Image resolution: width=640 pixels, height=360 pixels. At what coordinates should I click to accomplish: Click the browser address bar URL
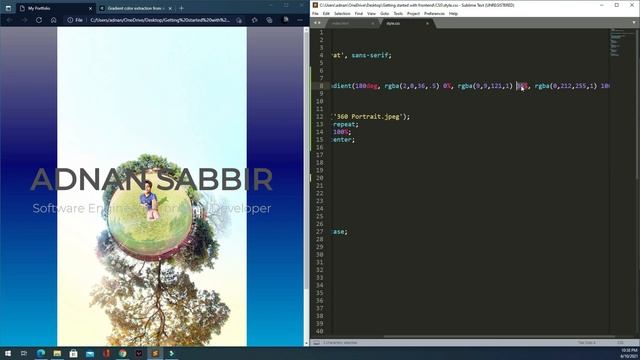pyautogui.click(x=160, y=20)
